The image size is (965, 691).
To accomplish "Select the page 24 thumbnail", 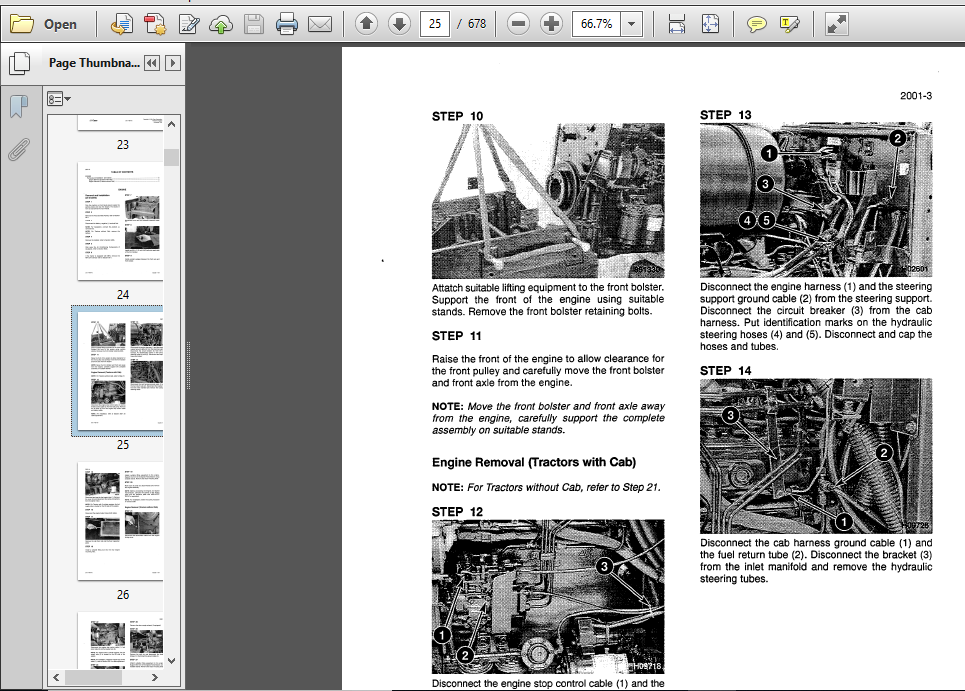I will [x=121, y=222].
